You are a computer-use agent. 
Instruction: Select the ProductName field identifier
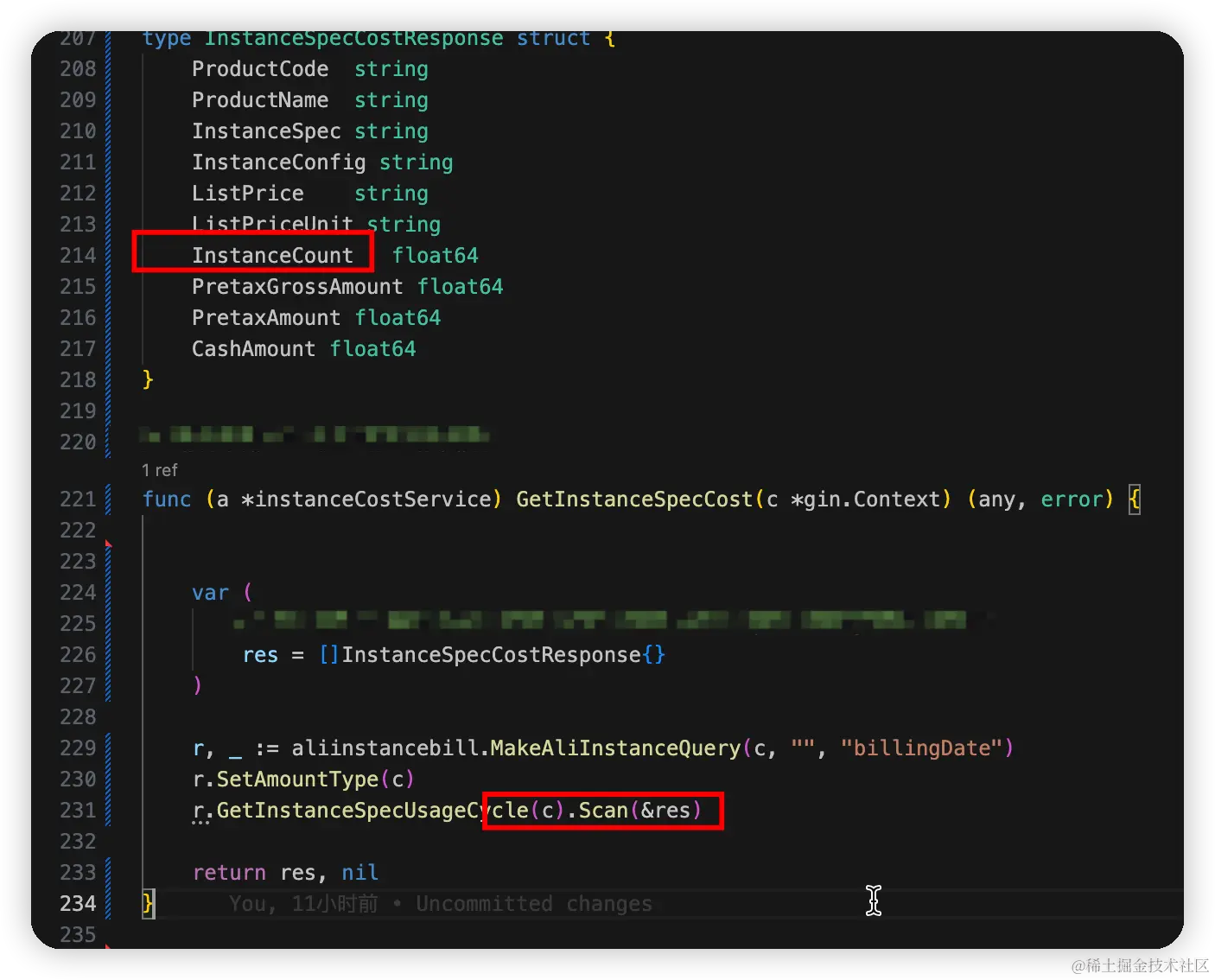(x=260, y=100)
